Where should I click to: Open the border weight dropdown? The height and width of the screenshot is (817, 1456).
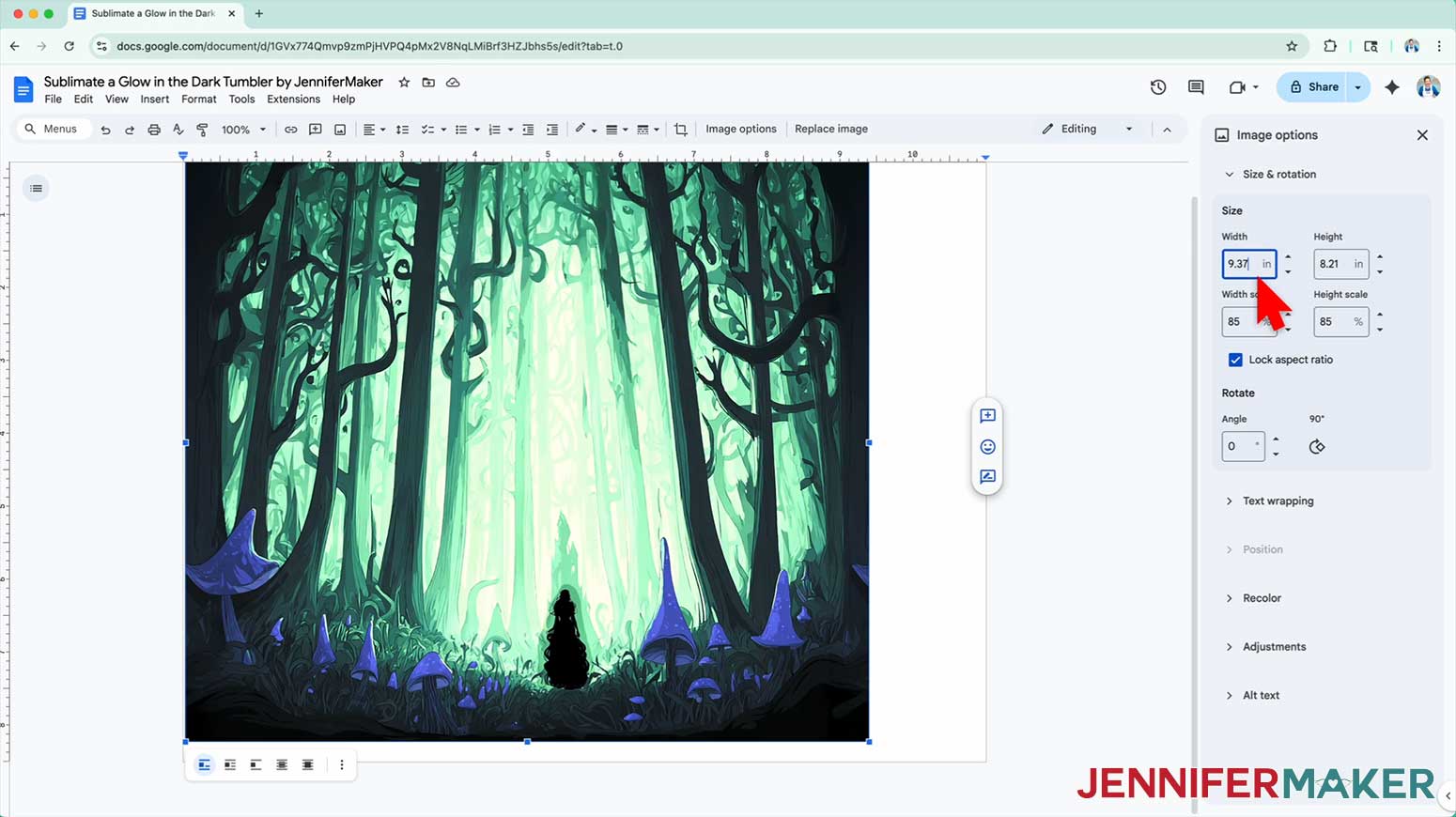pos(617,130)
